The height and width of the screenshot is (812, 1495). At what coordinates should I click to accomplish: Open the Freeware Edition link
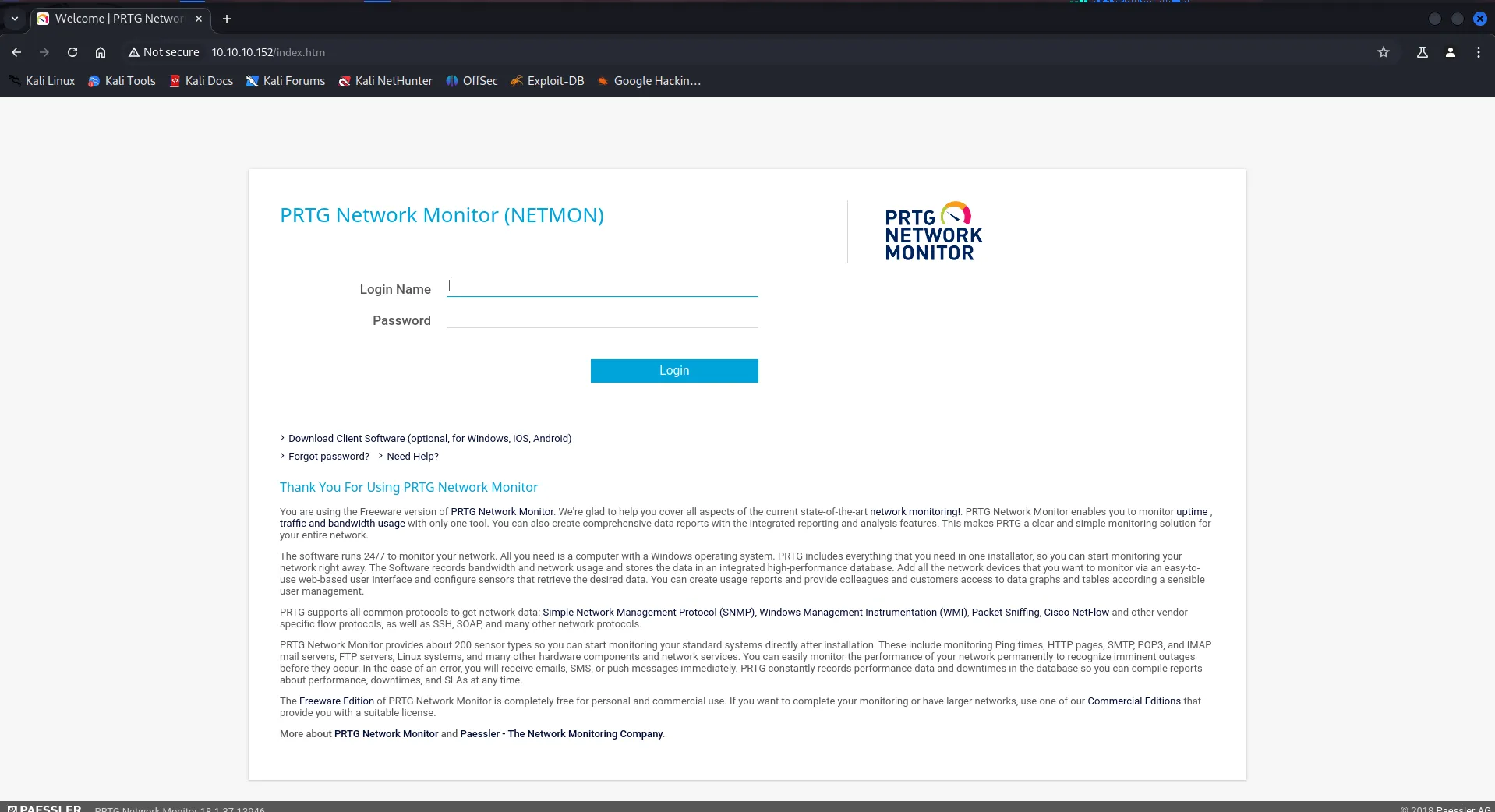coord(337,701)
